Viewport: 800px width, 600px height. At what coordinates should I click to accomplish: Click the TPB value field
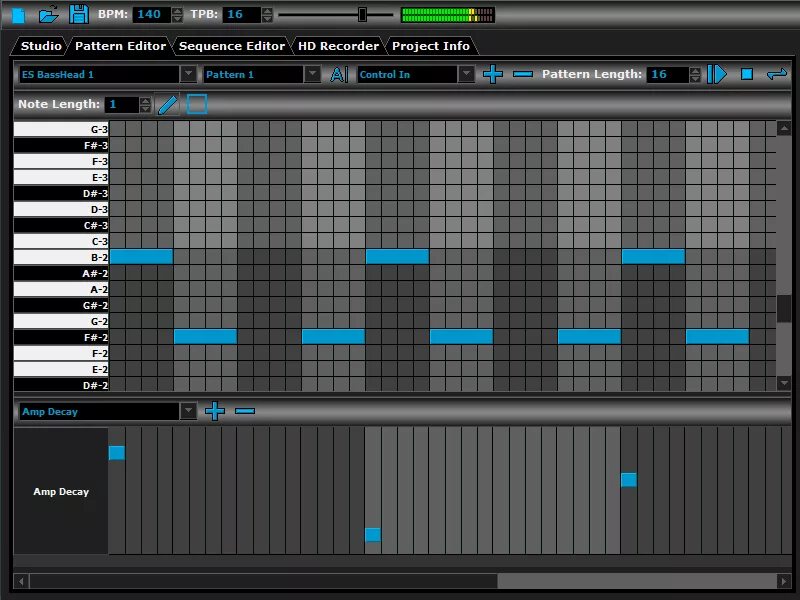coord(242,14)
